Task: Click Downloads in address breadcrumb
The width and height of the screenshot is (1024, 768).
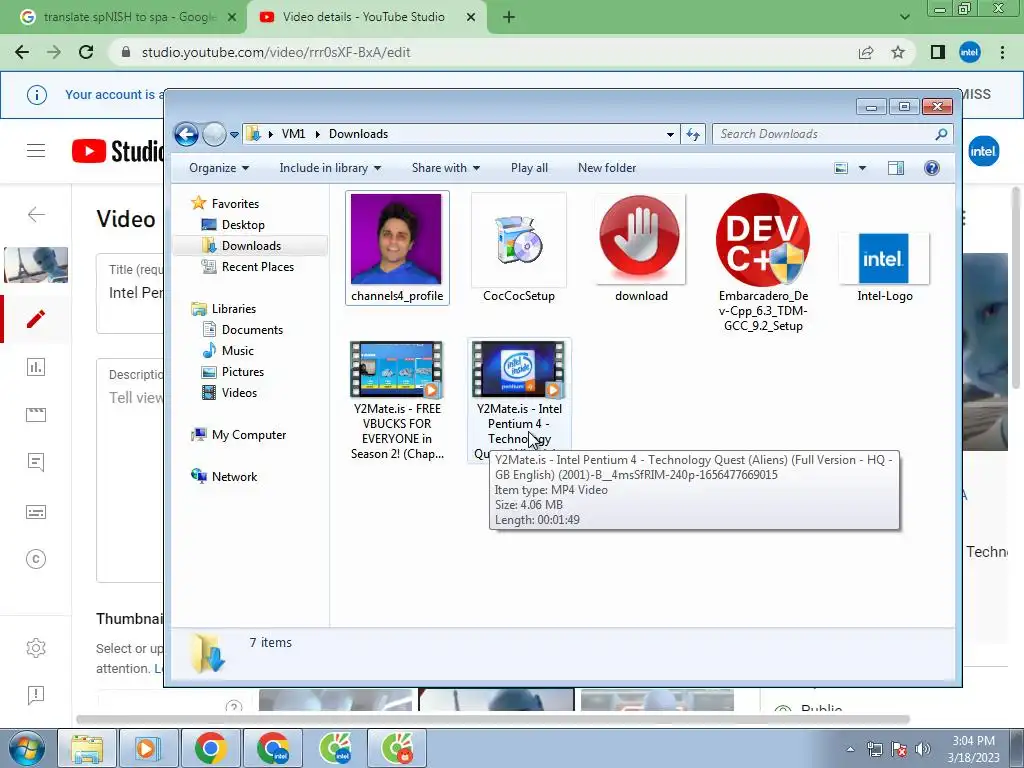Action: (x=358, y=134)
